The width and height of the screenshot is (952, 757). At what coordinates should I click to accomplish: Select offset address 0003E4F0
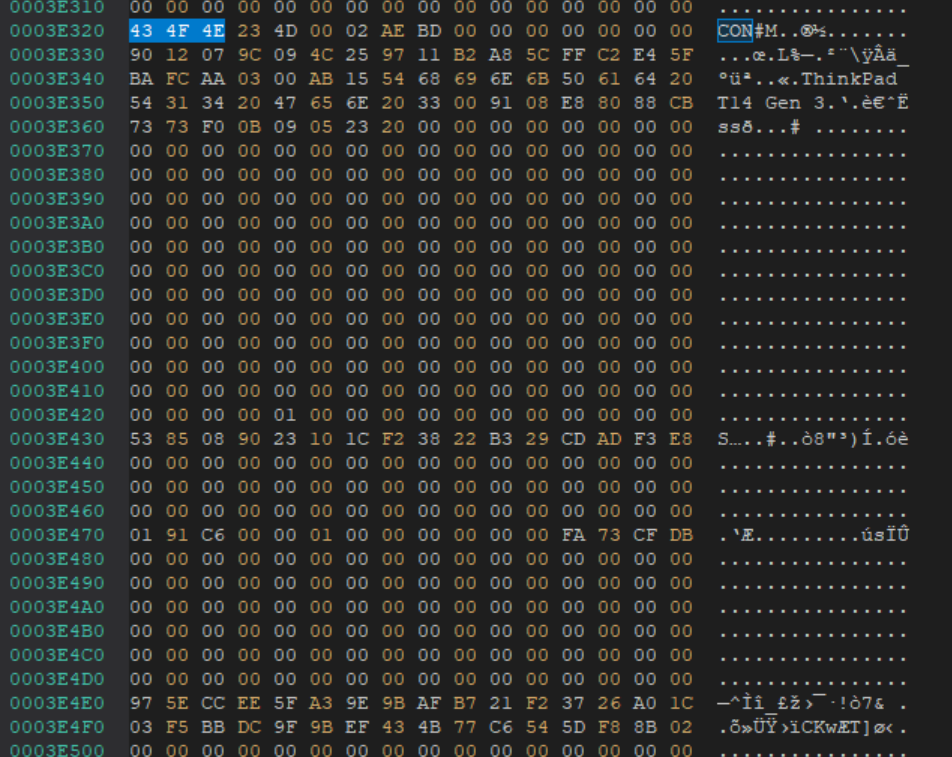pyautogui.click(x=57, y=727)
